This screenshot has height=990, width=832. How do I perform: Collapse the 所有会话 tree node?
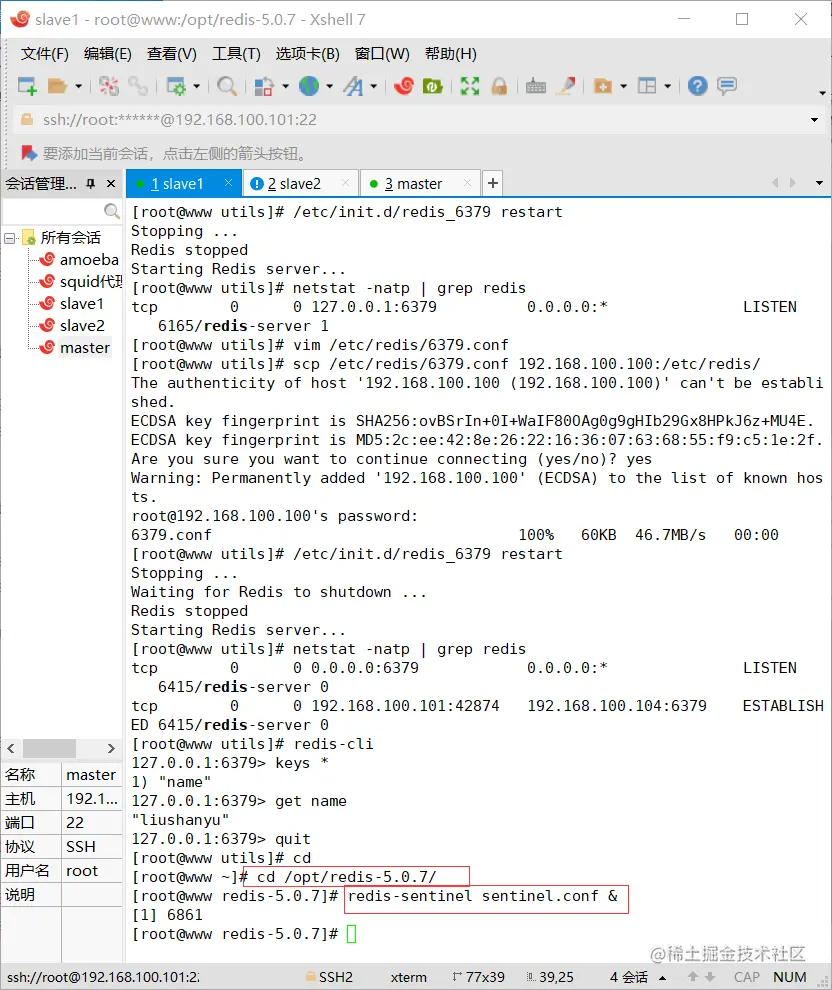tap(9, 238)
